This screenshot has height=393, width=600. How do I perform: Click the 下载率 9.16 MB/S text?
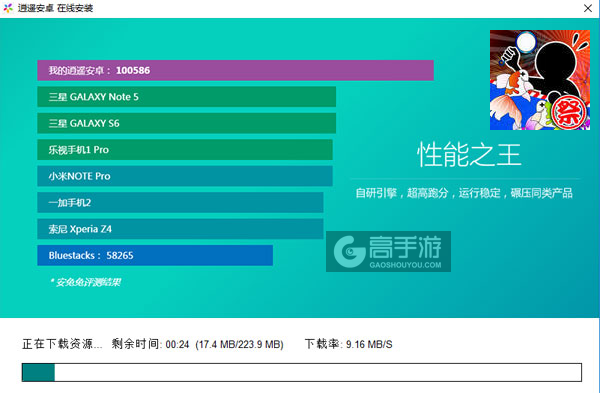349,344
